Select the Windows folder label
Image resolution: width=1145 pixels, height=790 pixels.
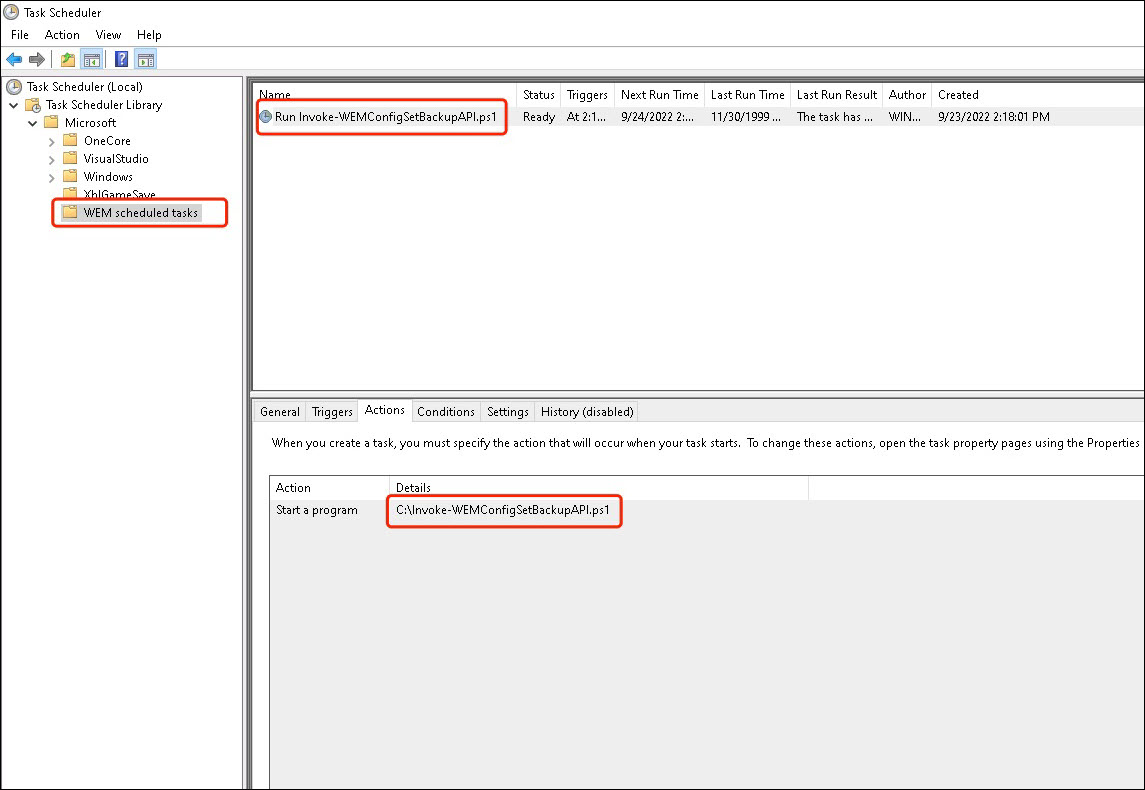[108, 177]
